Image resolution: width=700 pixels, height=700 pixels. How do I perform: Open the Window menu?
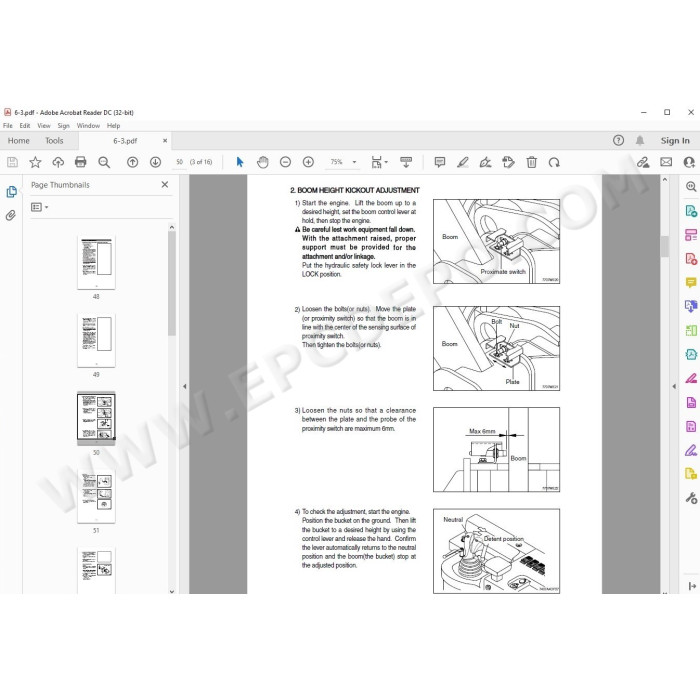coord(88,126)
